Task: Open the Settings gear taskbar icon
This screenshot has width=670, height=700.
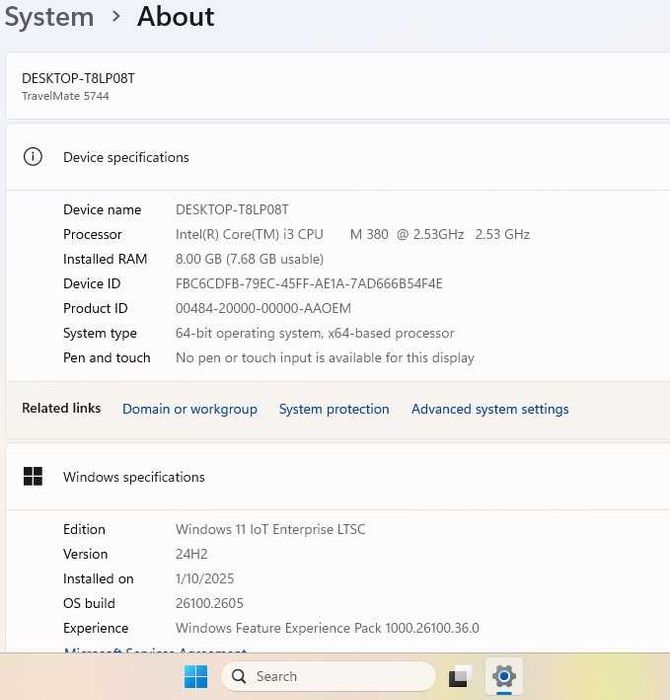Action: (504, 676)
